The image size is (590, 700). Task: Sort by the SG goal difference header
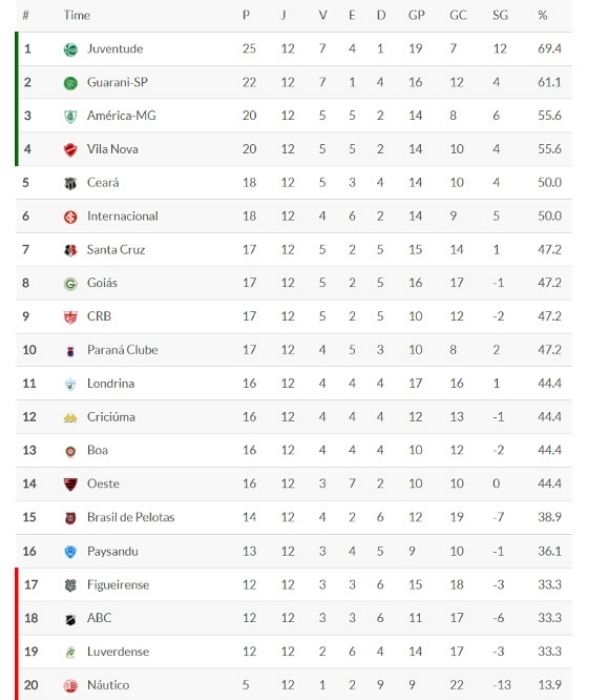[500, 15]
